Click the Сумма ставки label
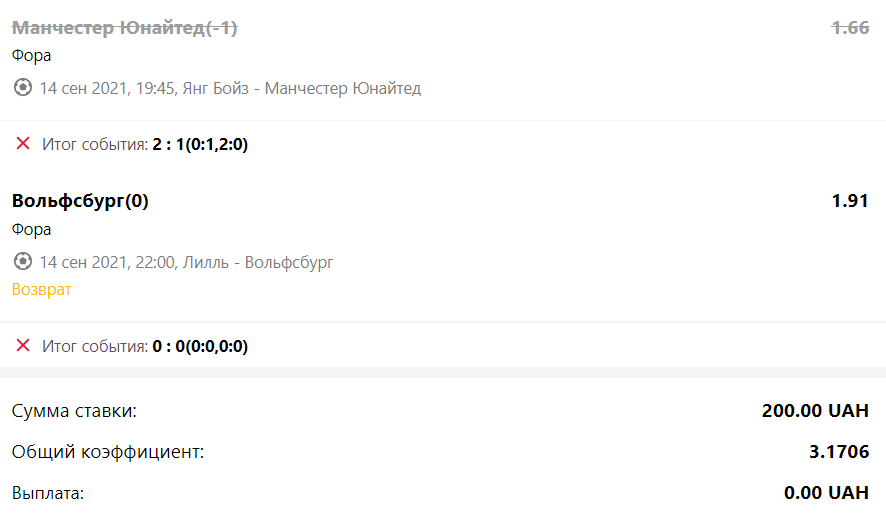The image size is (886, 514). coord(74,411)
